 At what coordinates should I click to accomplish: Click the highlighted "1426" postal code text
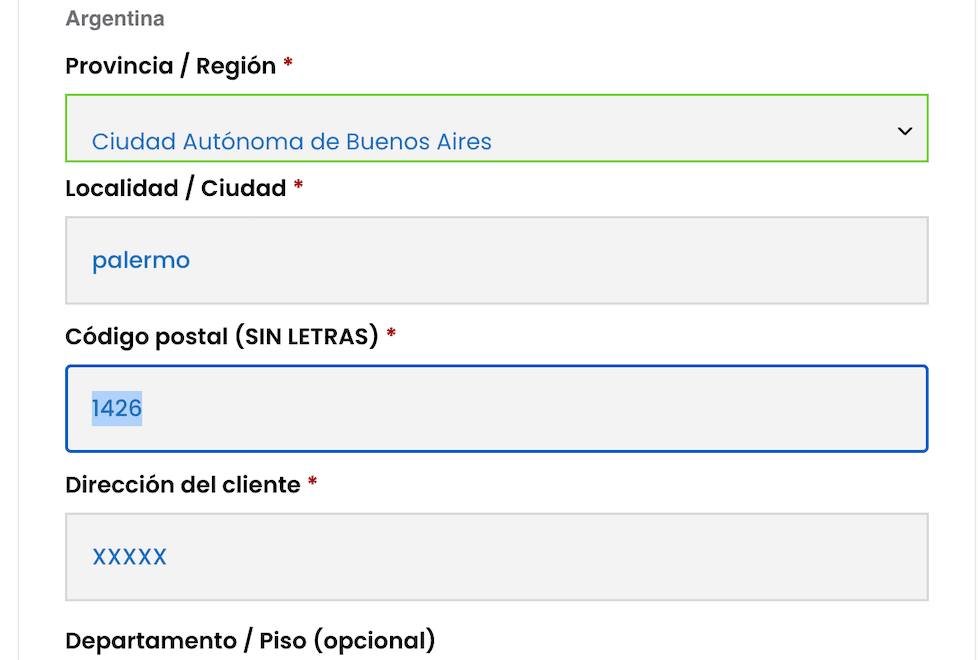(117, 408)
